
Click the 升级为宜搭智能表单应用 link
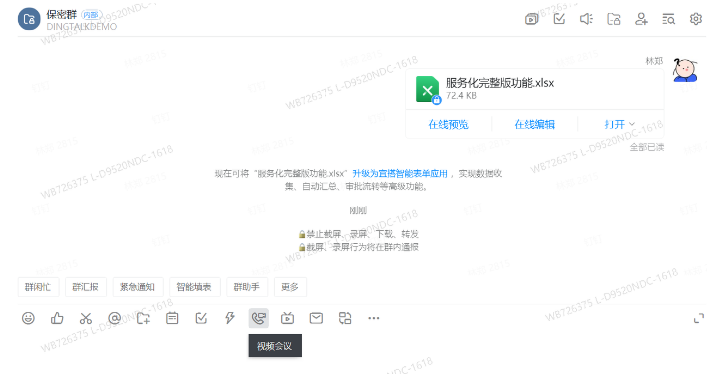[400, 173]
